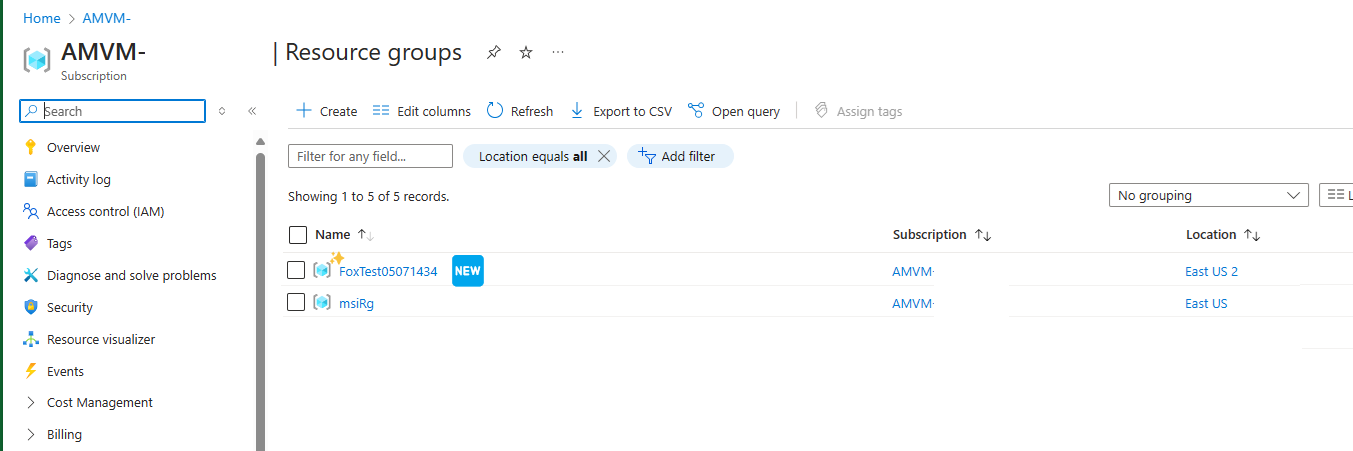The image size is (1353, 451).
Task: Sort by Subscription column arrows
Action: tap(982, 235)
